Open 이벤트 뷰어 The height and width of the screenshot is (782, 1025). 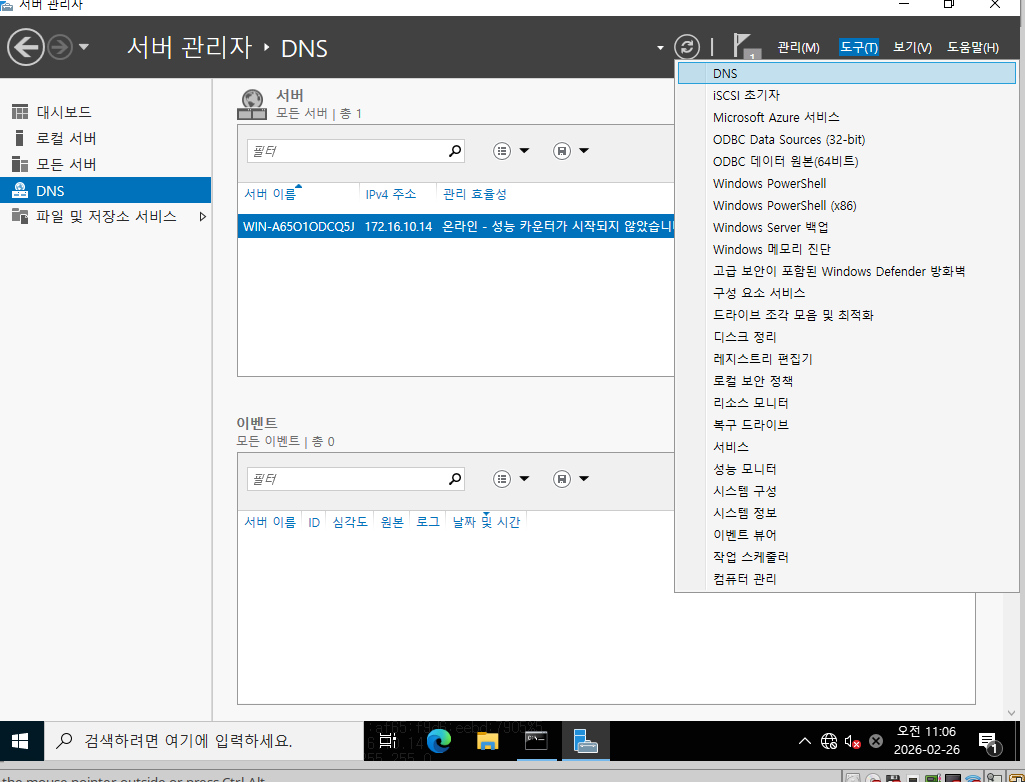(847, 535)
